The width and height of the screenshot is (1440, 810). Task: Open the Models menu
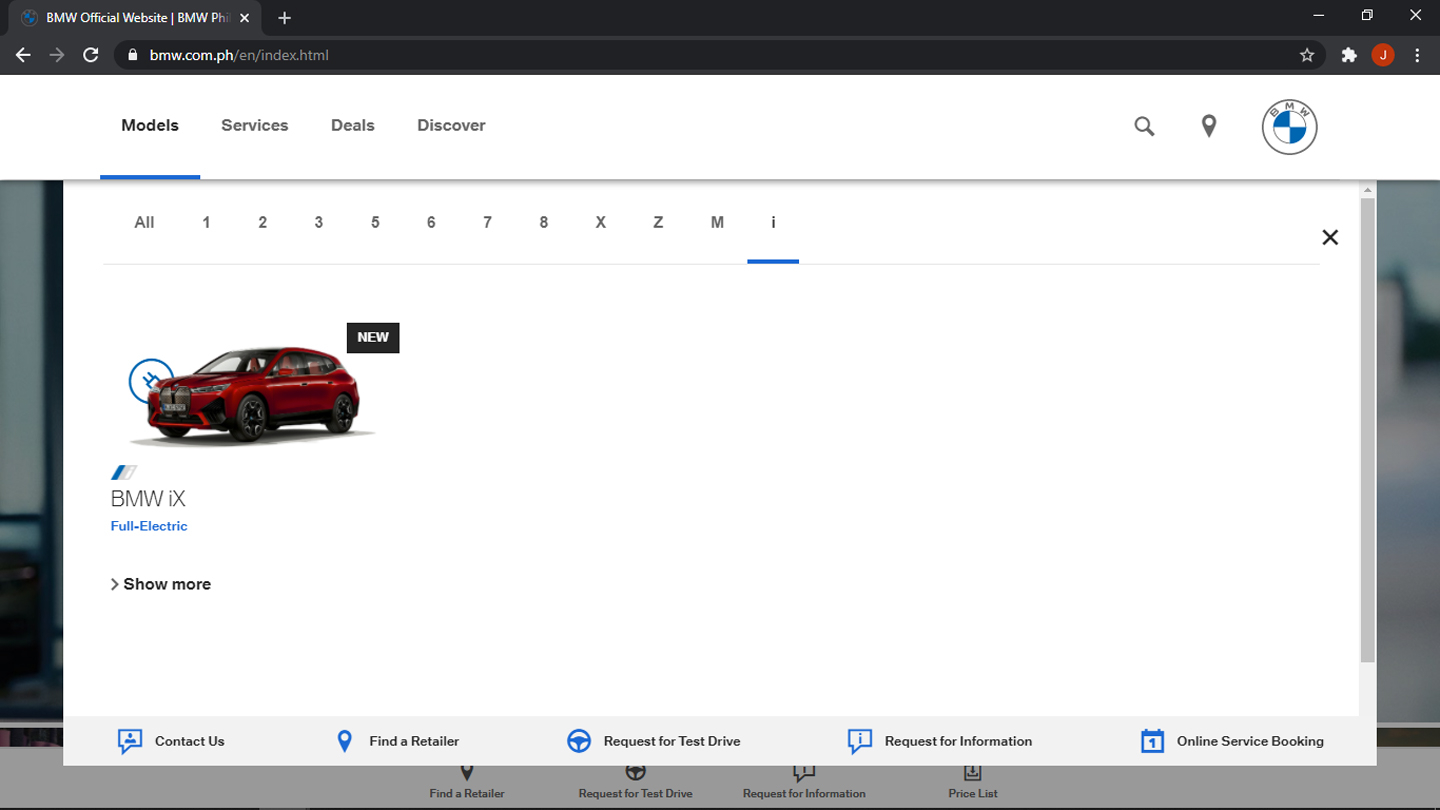(x=150, y=125)
